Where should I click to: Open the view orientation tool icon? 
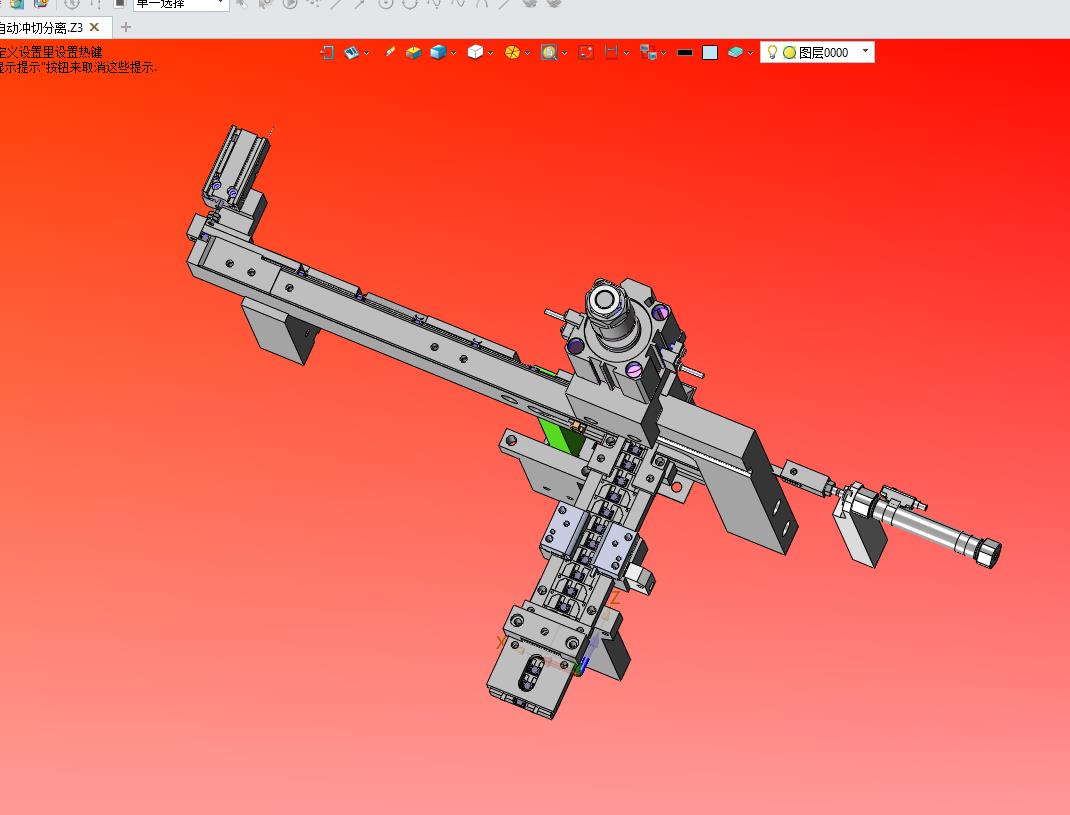[351, 53]
